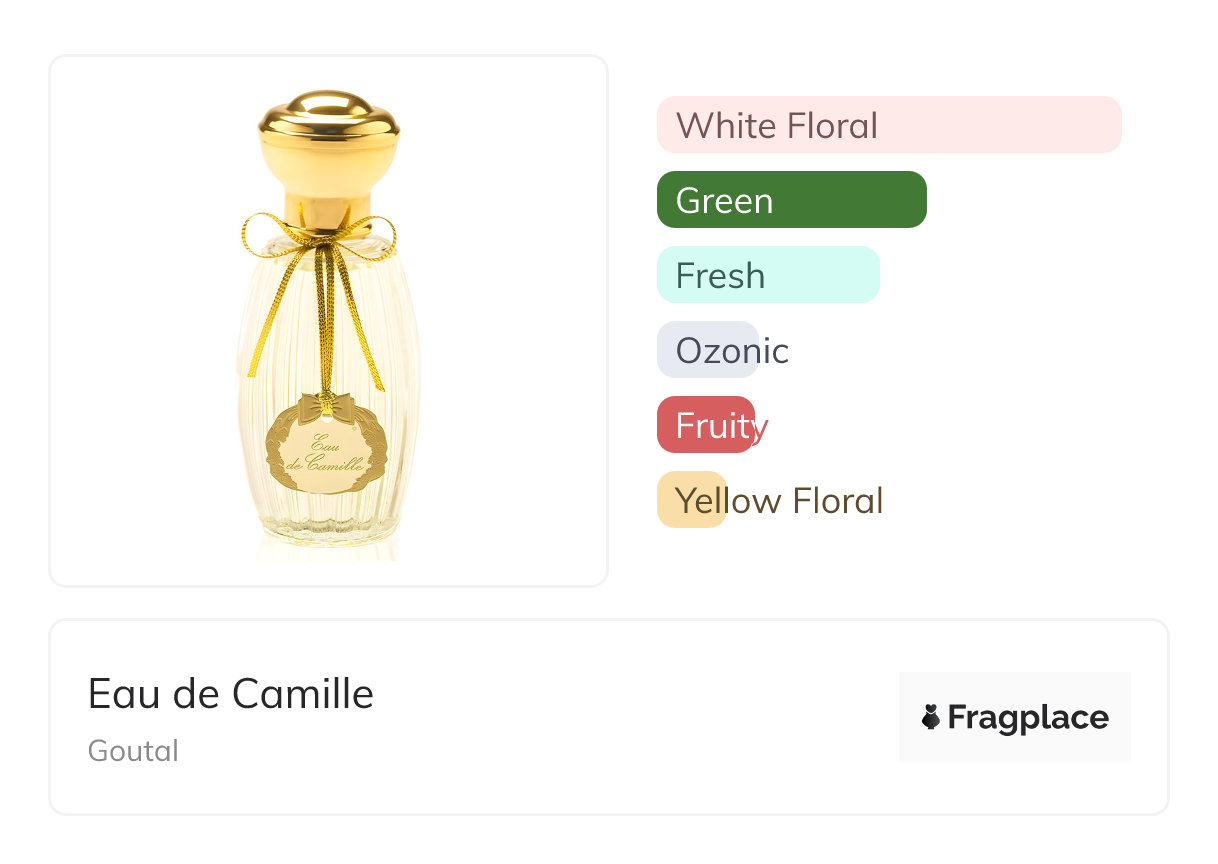
Task: Click the 'Green' text label
Action: coord(724,201)
